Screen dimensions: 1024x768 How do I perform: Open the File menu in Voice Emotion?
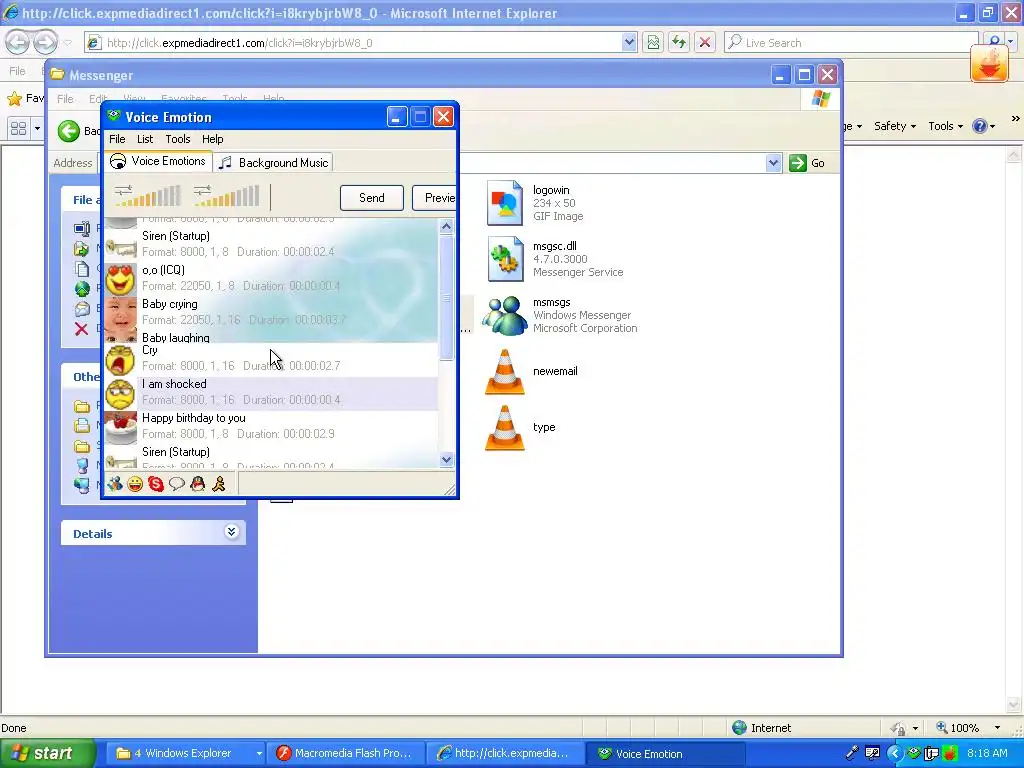pyautogui.click(x=118, y=139)
